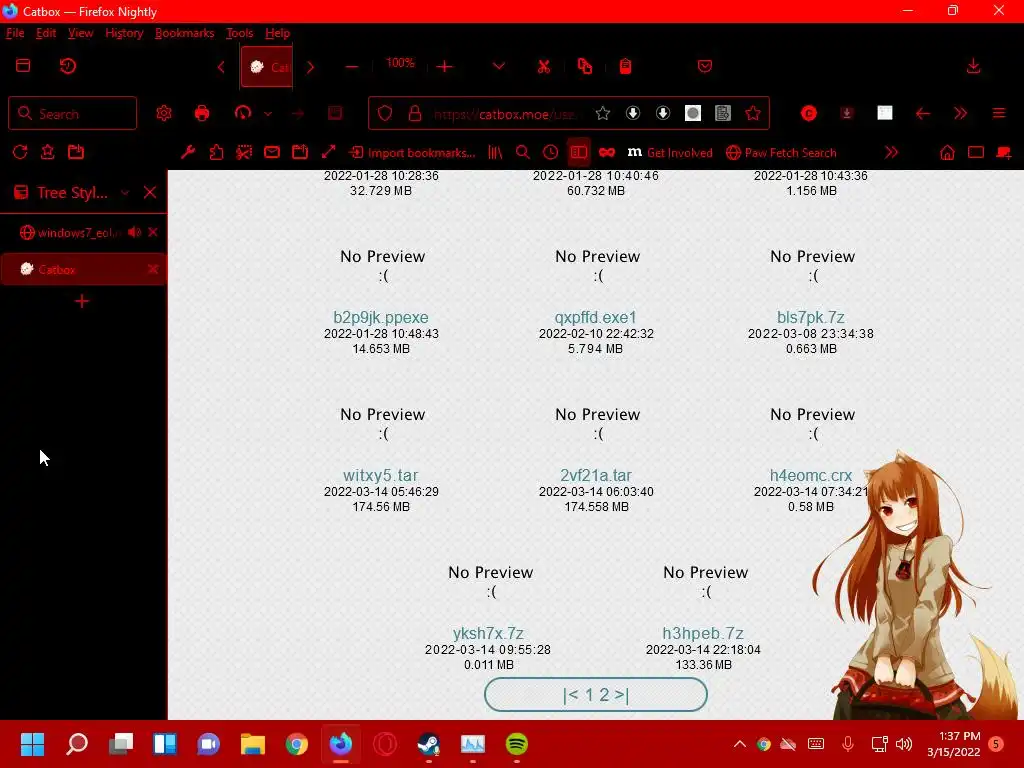The image size is (1024, 768).
Task: Close the Catbox tab in sidebar
Action: [153, 269]
